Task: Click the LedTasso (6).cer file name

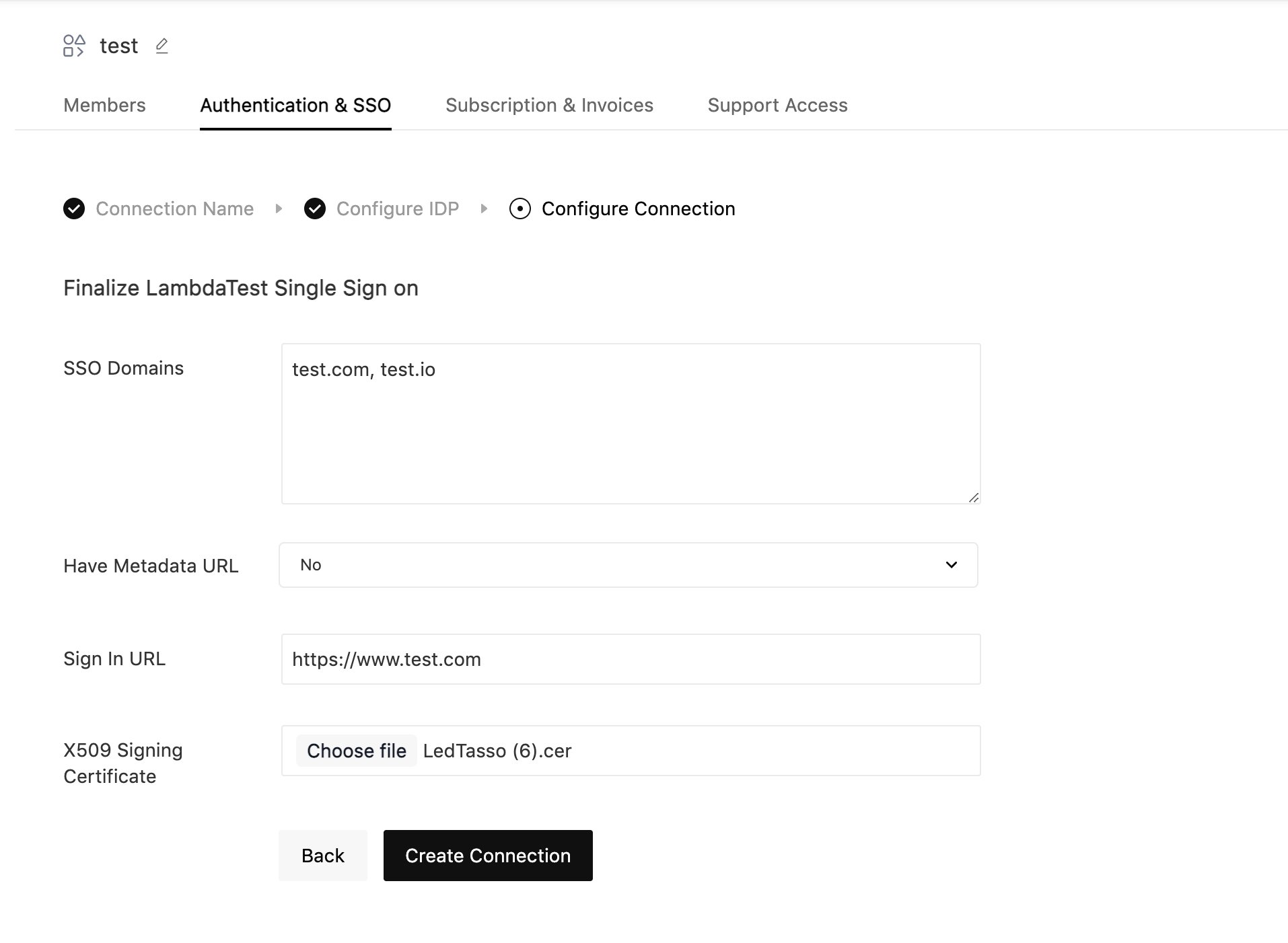Action: click(x=497, y=751)
